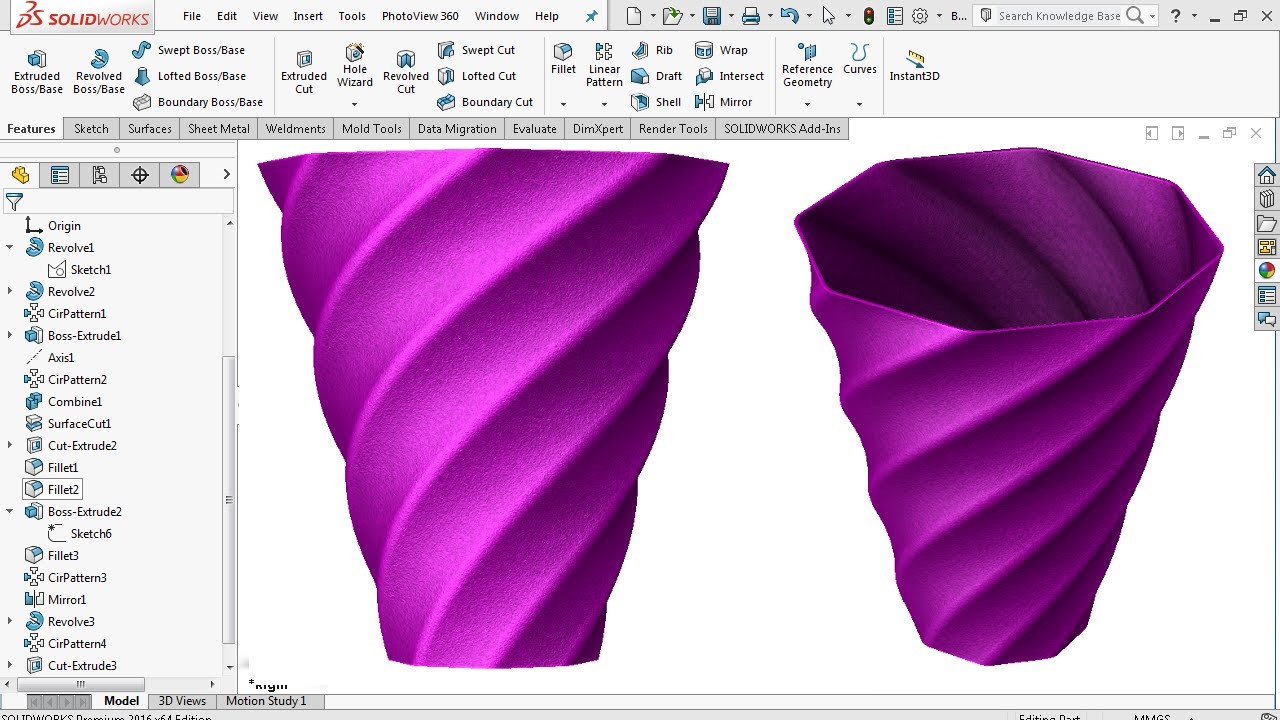Select the Fillet tool
Viewport: 1280px width, 720px height.
click(x=563, y=59)
